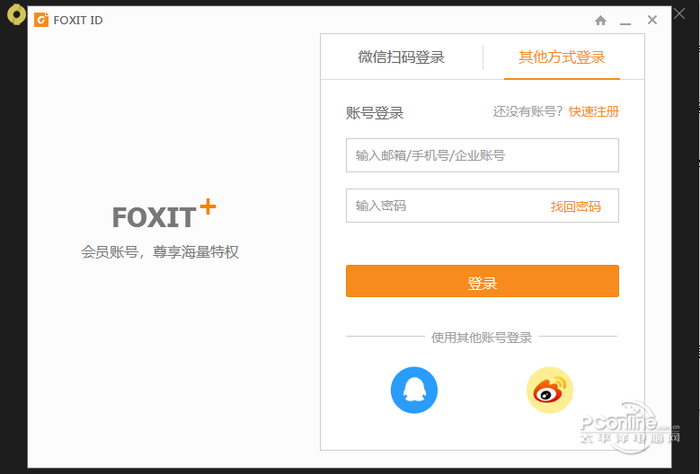
Task: Open the 快速注册 link
Action: click(x=594, y=111)
